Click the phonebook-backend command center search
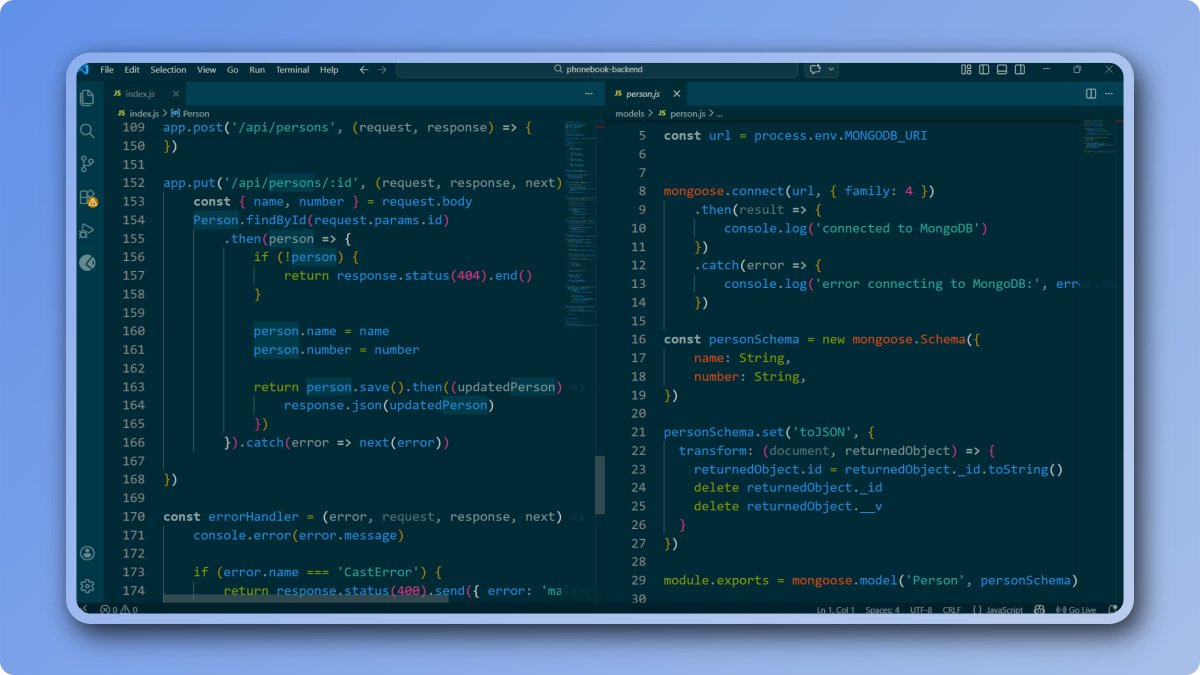 pos(597,70)
